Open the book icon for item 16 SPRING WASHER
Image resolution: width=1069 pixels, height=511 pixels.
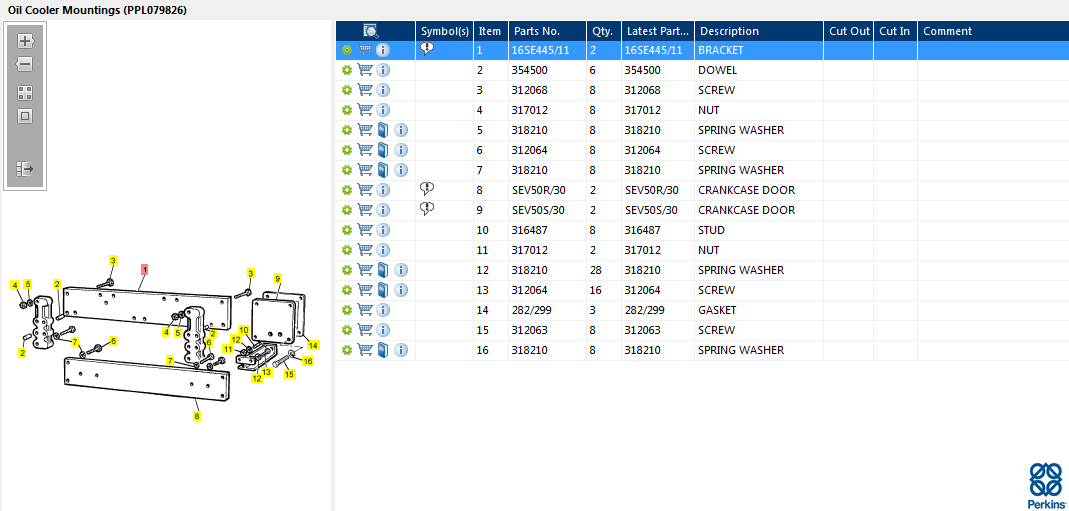(382, 350)
